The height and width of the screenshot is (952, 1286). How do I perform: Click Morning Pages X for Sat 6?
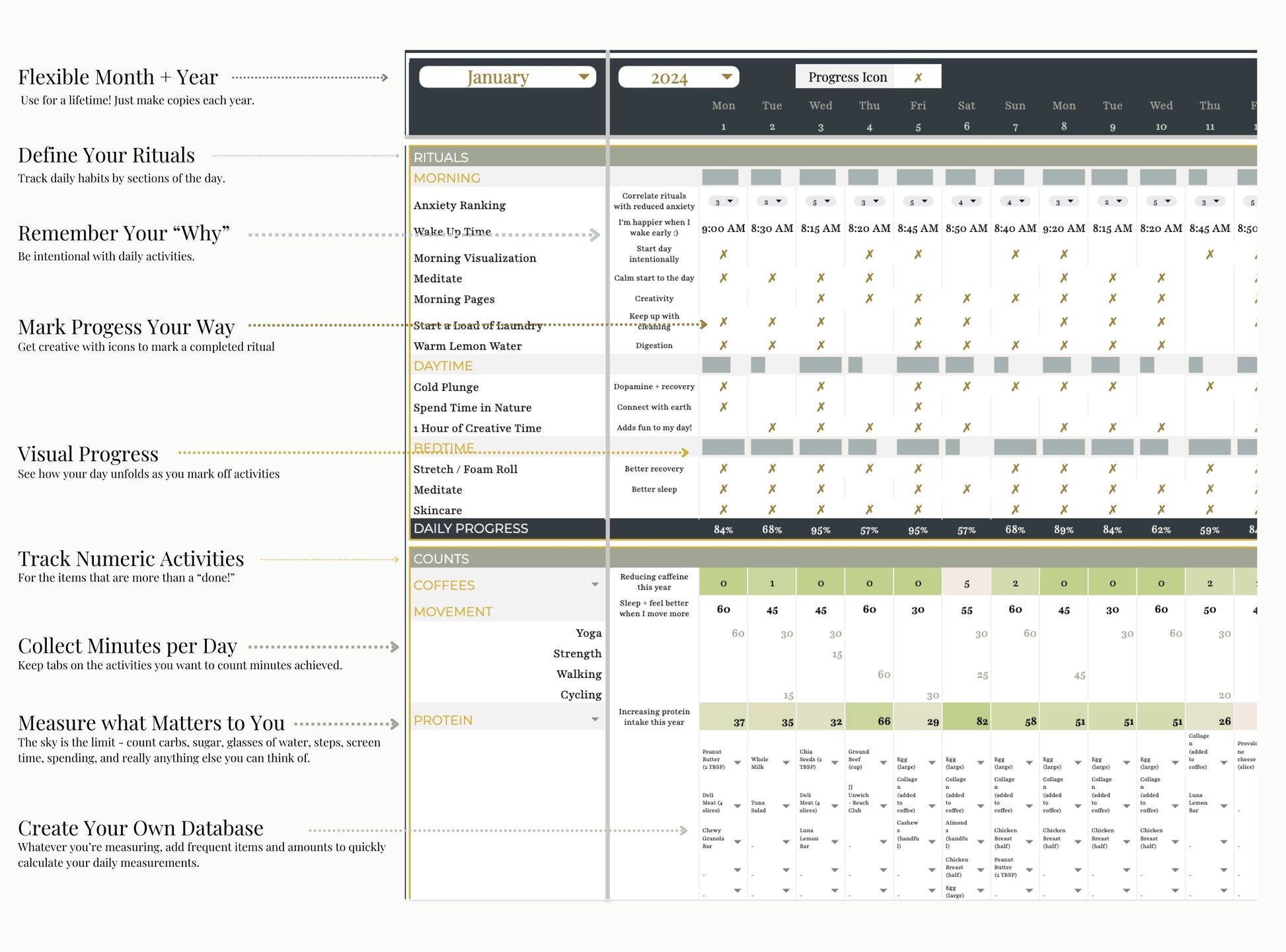966,299
